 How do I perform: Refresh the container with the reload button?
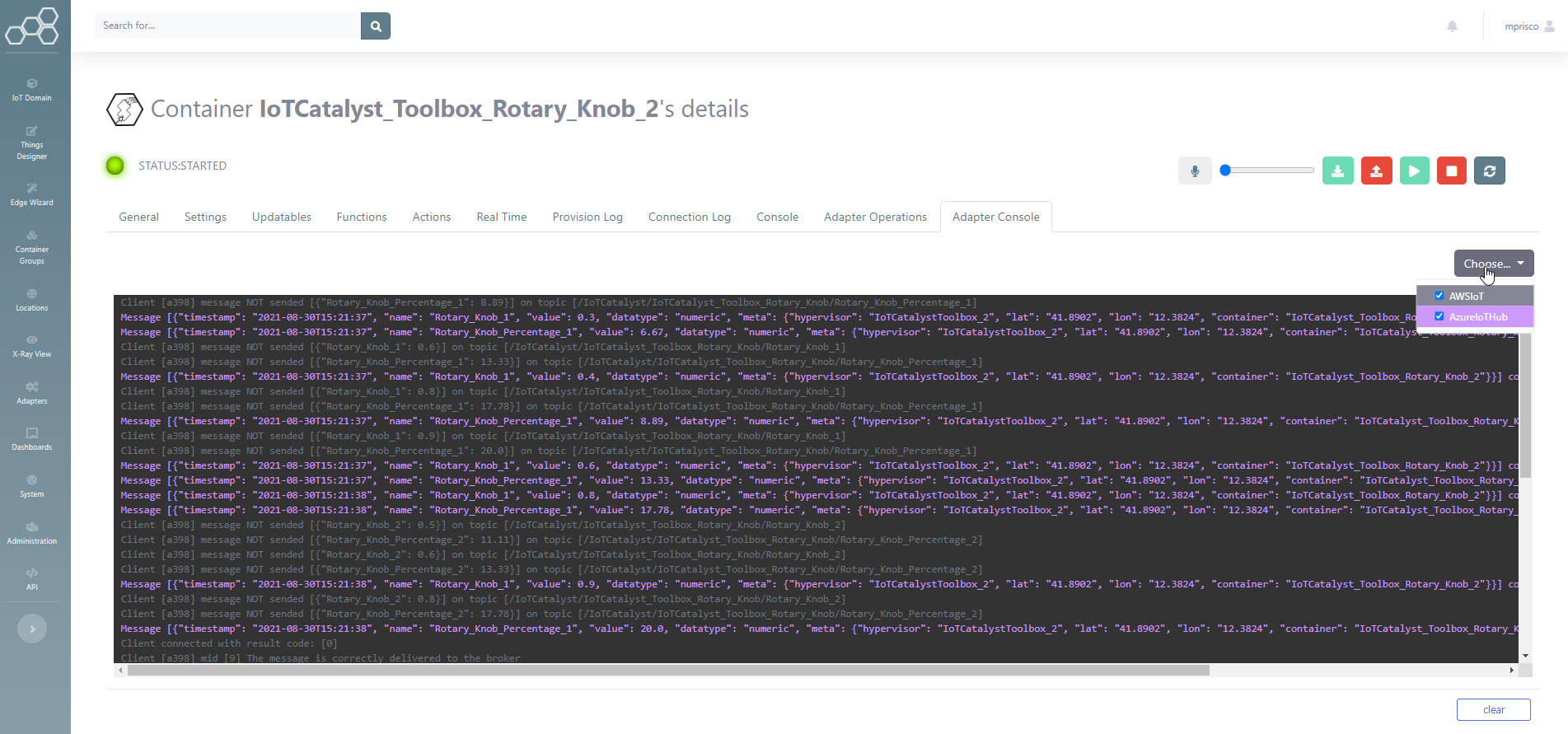(x=1490, y=171)
